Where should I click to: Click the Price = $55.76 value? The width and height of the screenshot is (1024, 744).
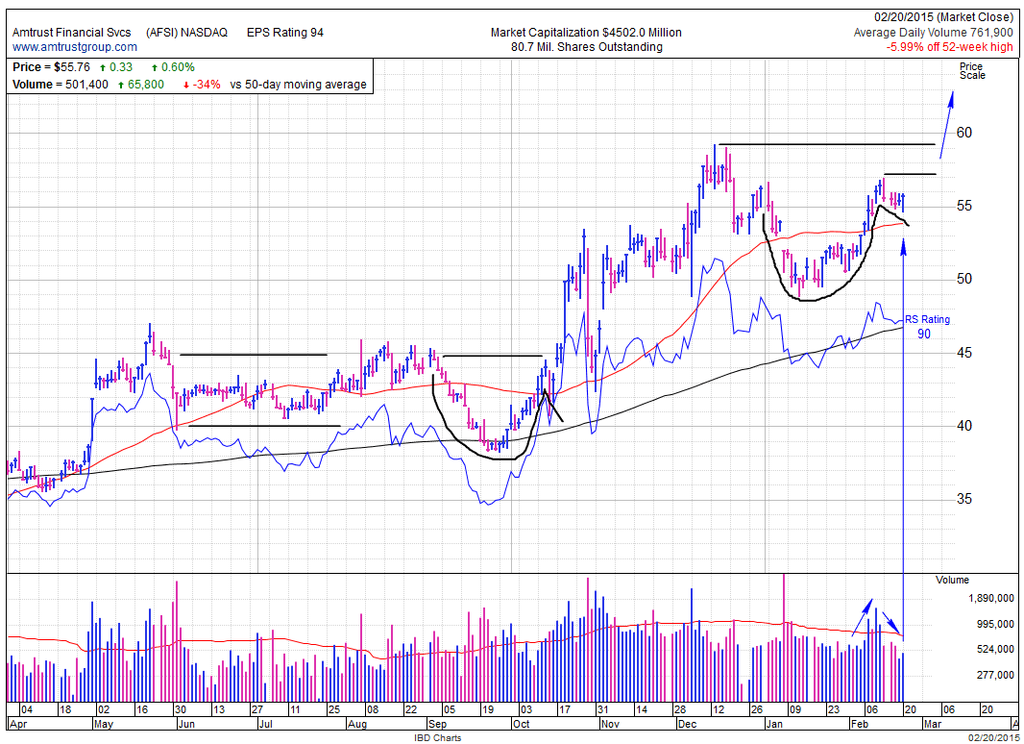[x=51, y=67]
